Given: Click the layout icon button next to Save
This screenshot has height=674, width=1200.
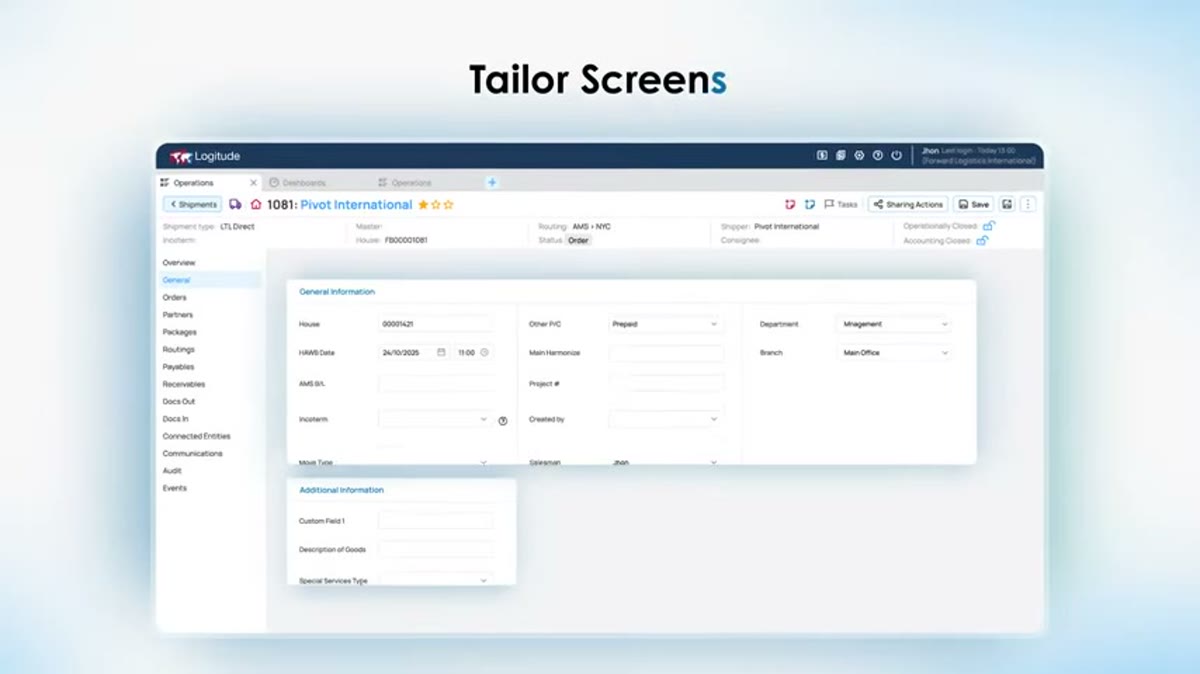Looking at the screenshot, I should (1007, 204).
